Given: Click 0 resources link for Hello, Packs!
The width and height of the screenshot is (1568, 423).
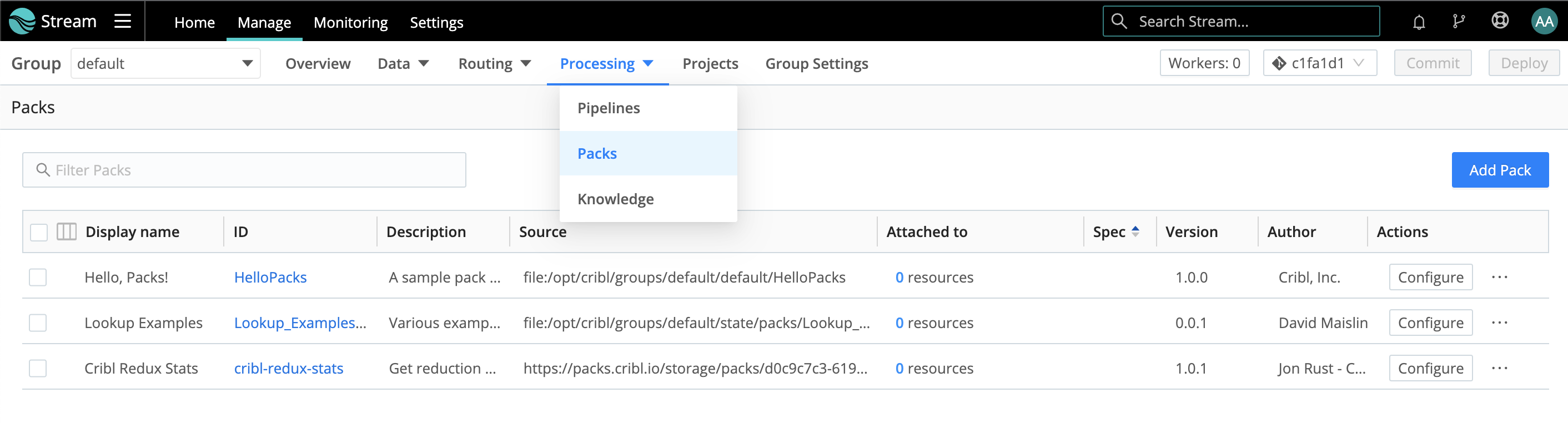Looking at the screenshot, I should (x=934, y=277).
